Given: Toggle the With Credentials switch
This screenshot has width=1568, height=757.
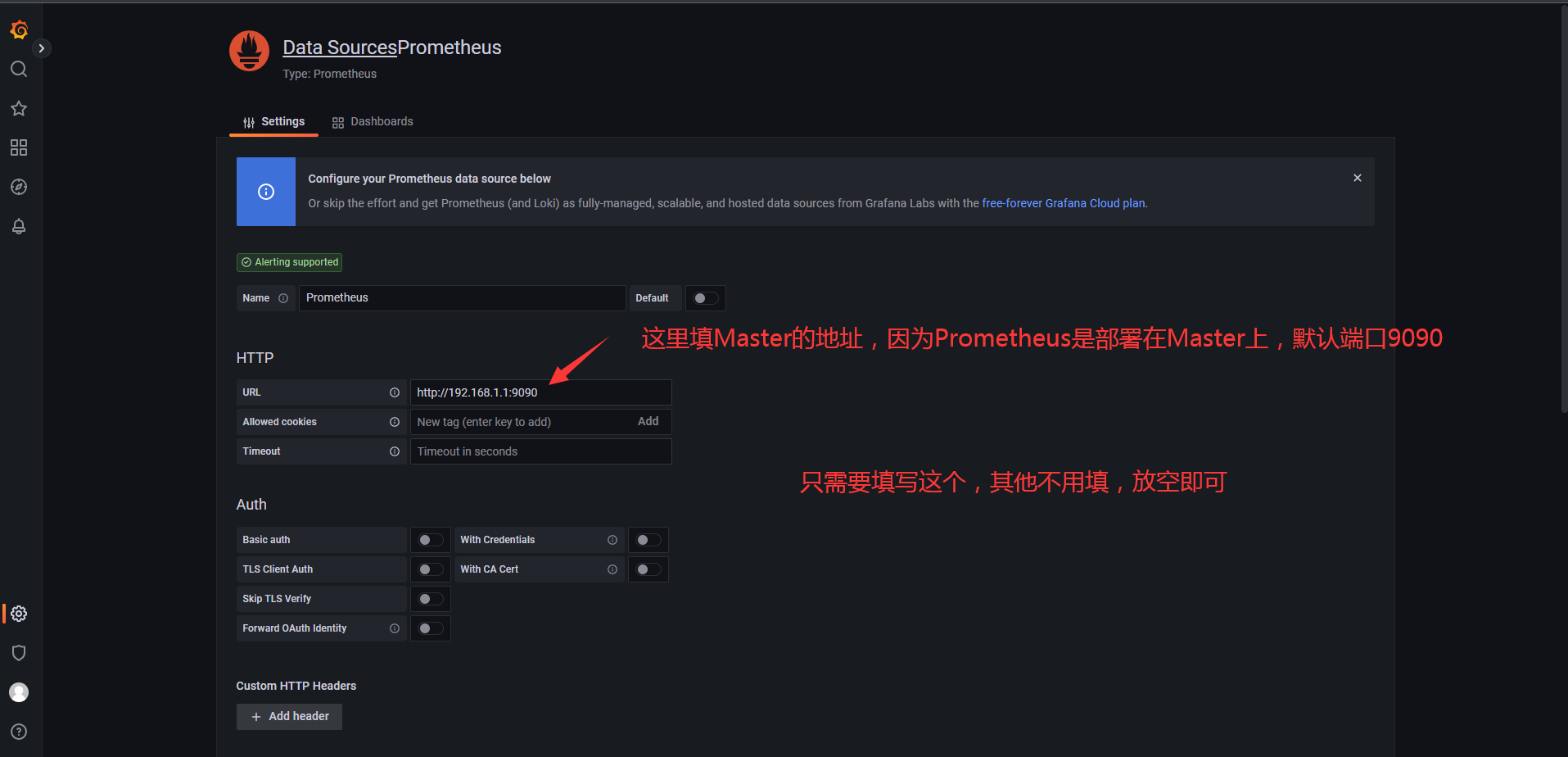Looking at the screenshot, I should pos(648,540).
